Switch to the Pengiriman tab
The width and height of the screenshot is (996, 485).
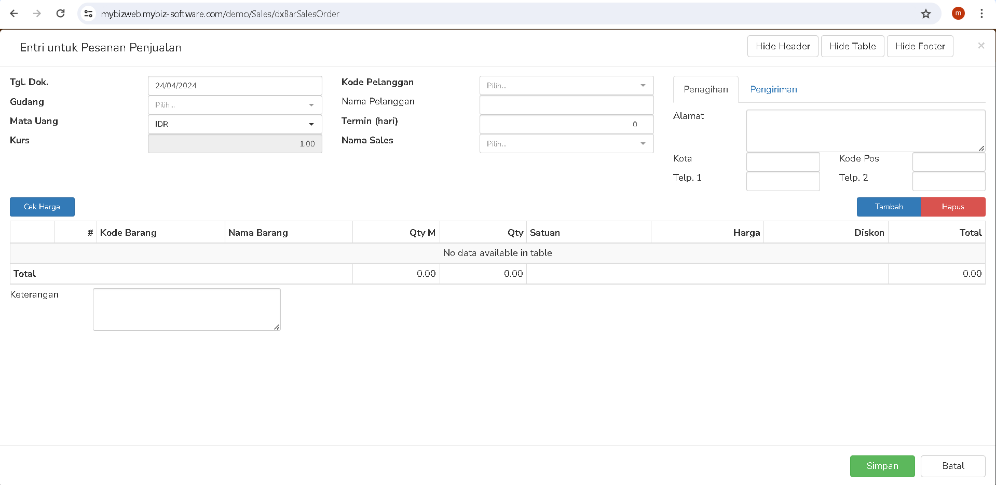(773, 90)
